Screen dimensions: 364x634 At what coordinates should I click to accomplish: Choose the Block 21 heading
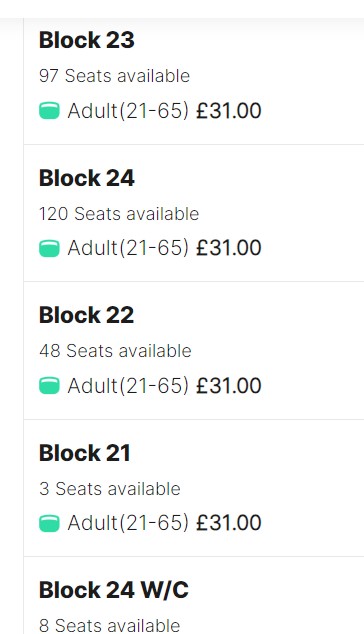coord(85,452)
